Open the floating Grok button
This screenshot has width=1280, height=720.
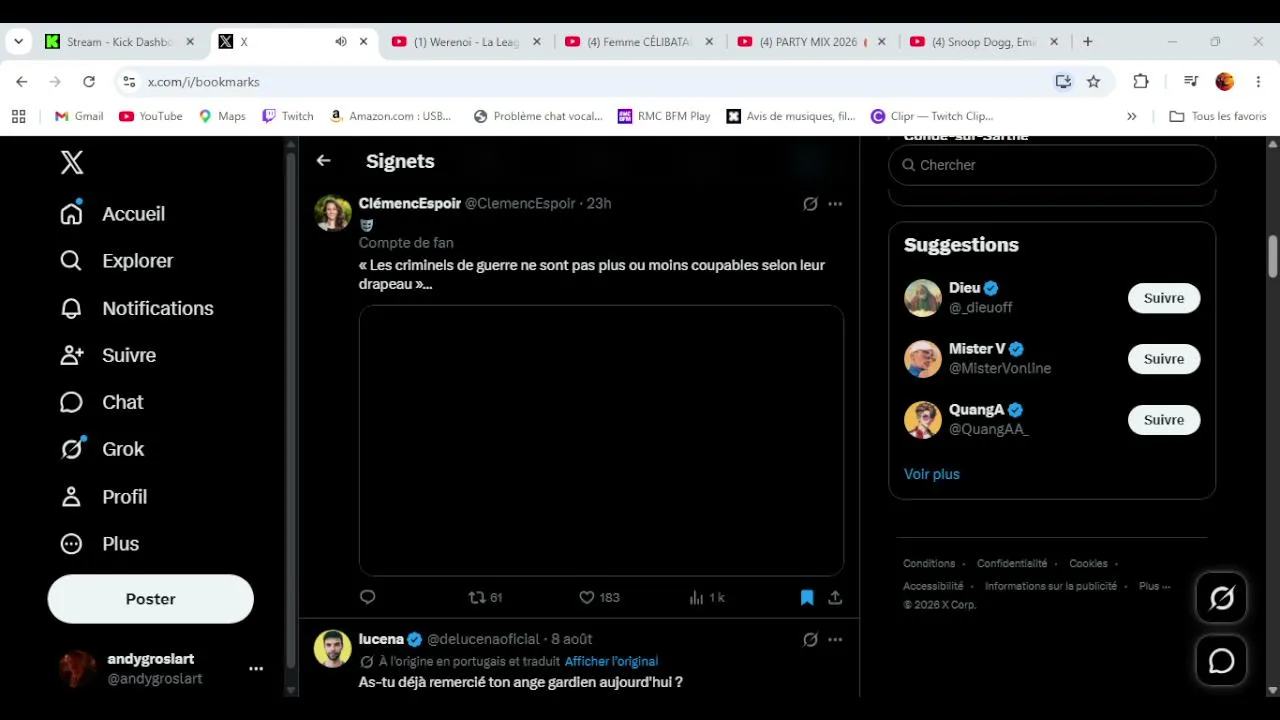click(1222, 598)
